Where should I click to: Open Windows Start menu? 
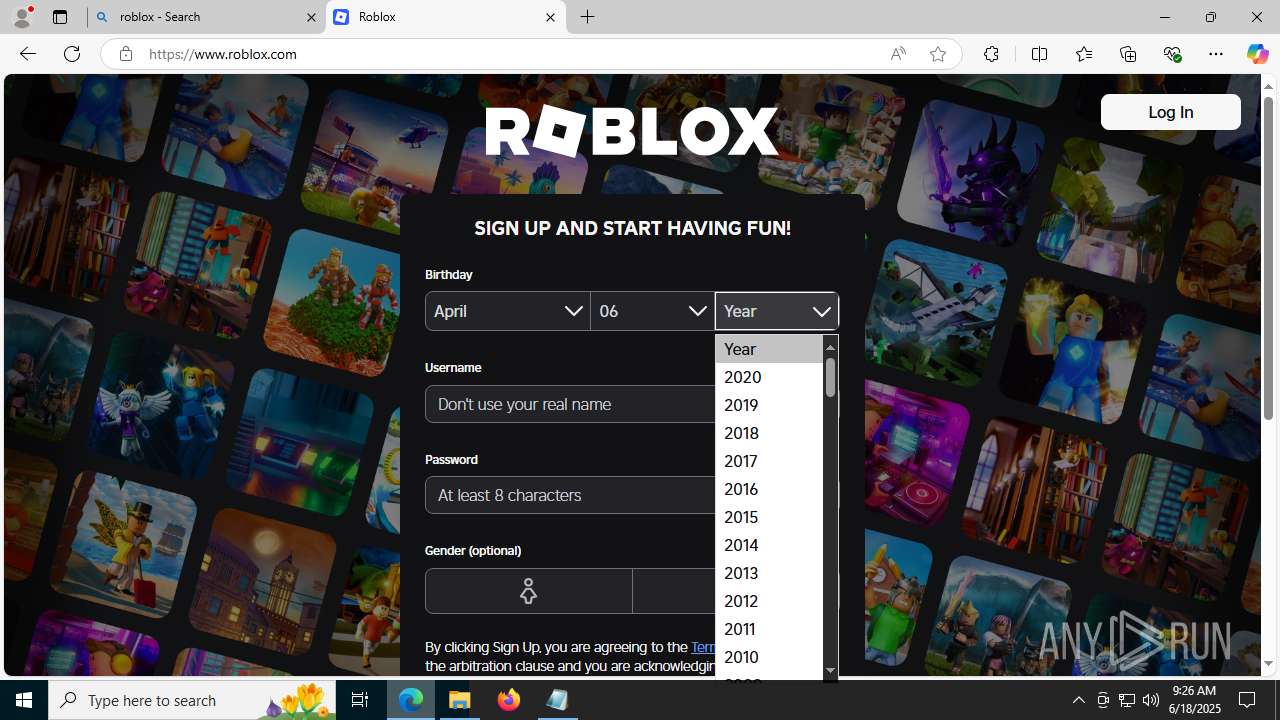coord(24,700)
